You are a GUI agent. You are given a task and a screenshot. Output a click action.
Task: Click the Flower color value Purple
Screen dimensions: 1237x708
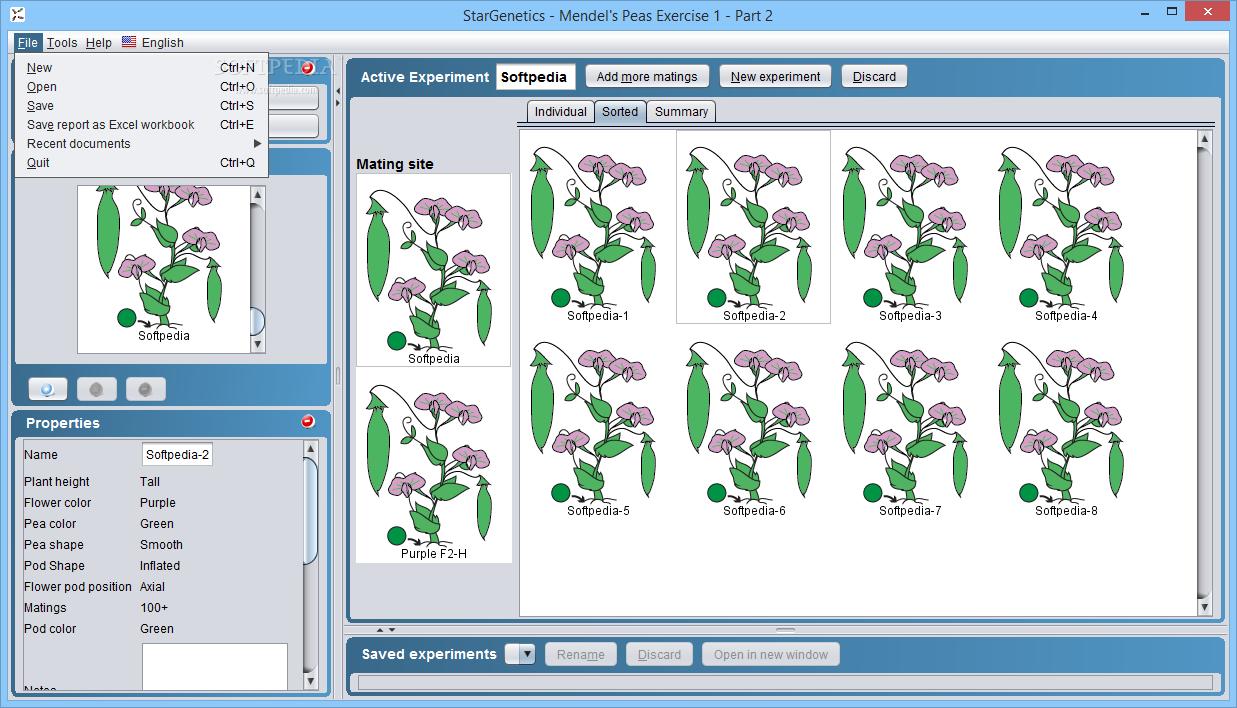click(x=158, y=503)
